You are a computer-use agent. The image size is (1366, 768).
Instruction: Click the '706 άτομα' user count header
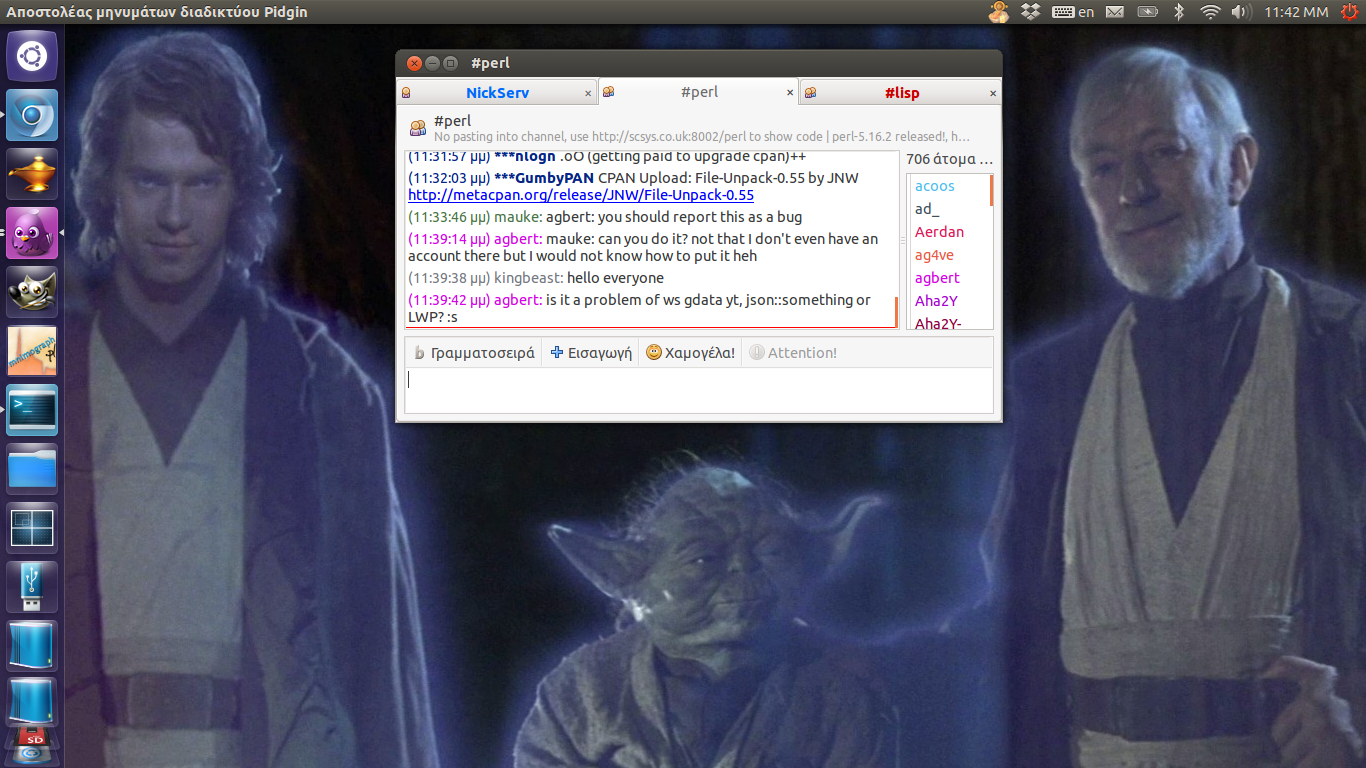(949, 159)
